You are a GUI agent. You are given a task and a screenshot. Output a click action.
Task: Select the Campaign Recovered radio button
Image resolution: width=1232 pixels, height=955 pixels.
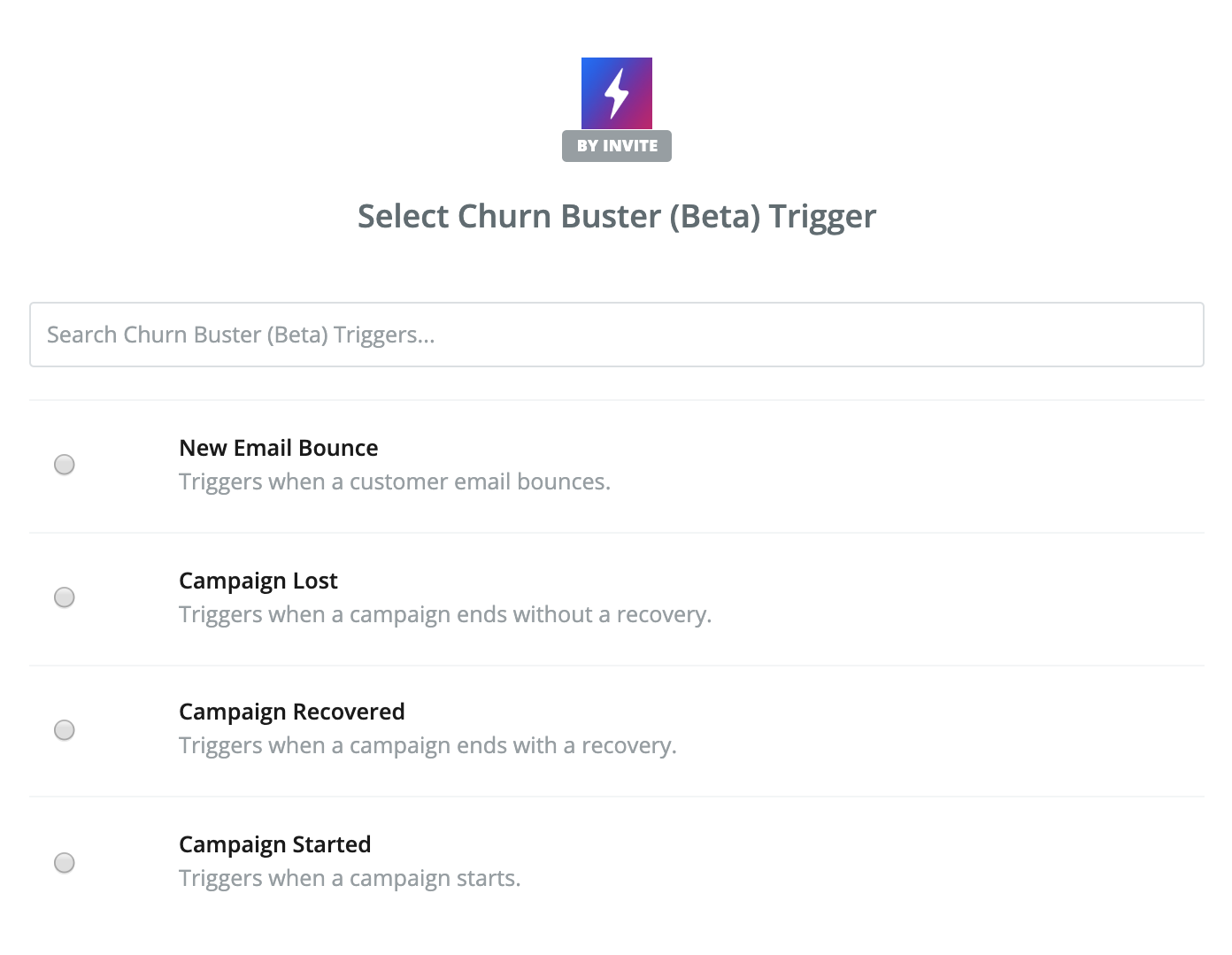(65, 730)
